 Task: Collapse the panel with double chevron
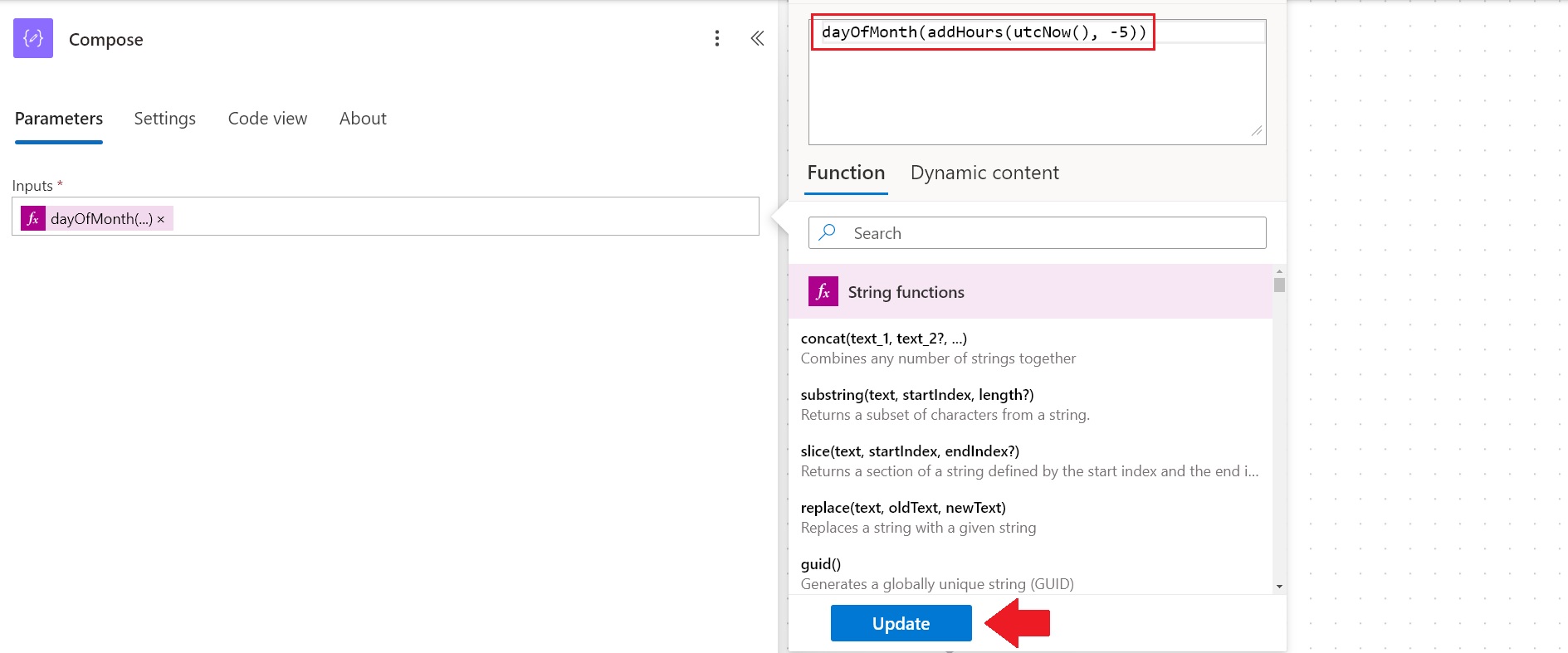click(757, 38)
